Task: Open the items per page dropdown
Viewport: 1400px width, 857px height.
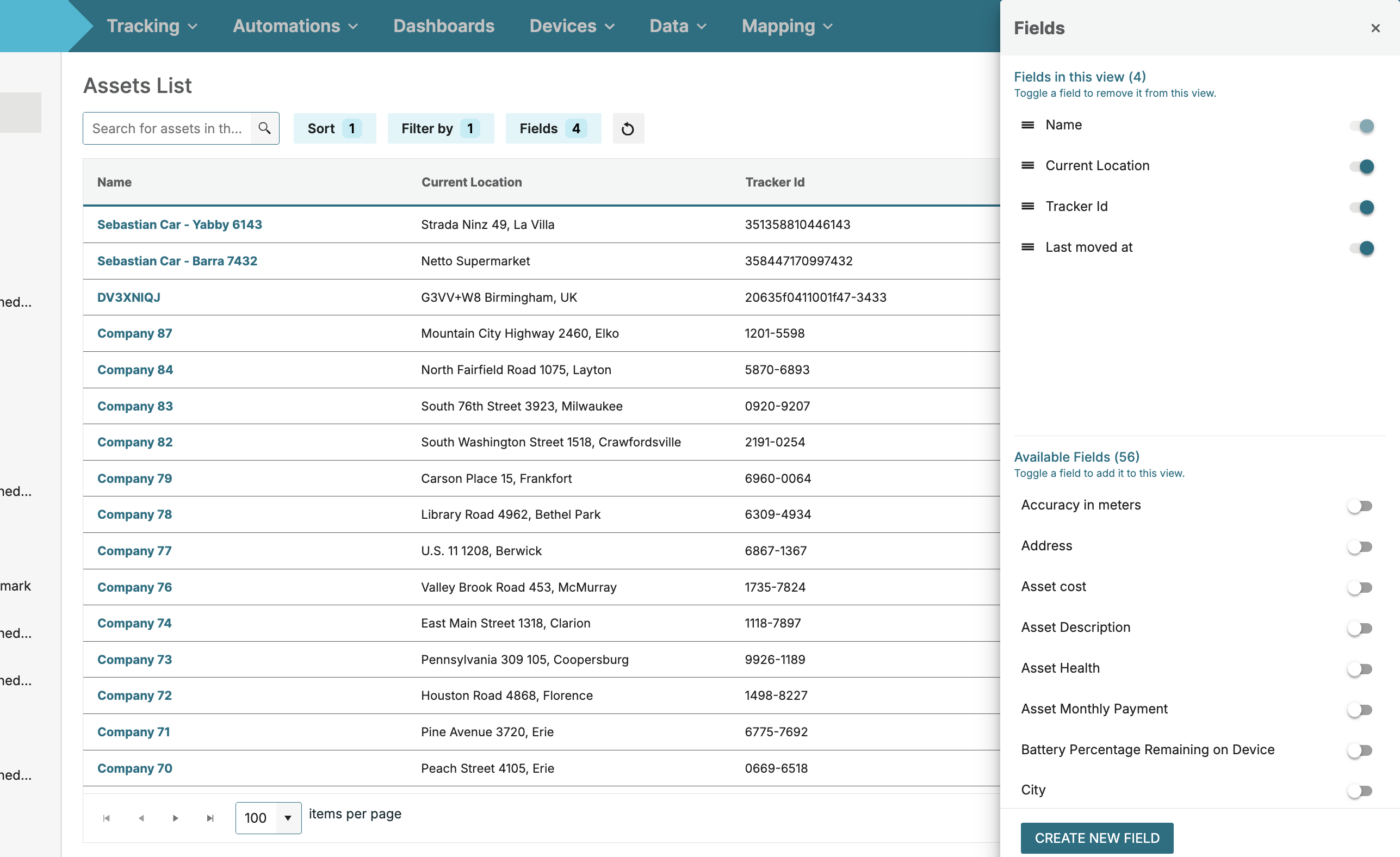Action: [288, 818]
